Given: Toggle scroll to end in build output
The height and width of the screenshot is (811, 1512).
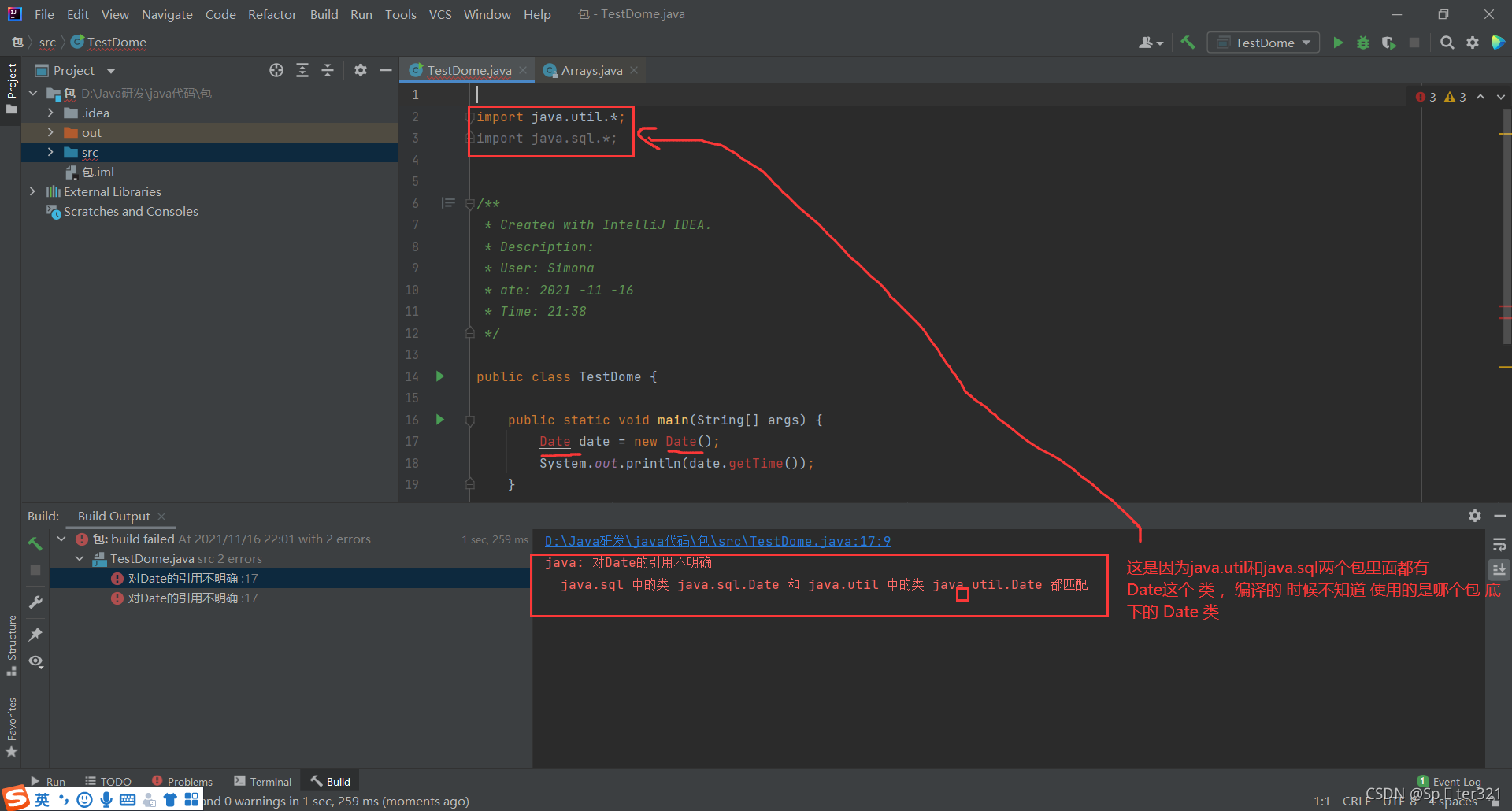Looking at the screenshot, I should [1499, 568].
